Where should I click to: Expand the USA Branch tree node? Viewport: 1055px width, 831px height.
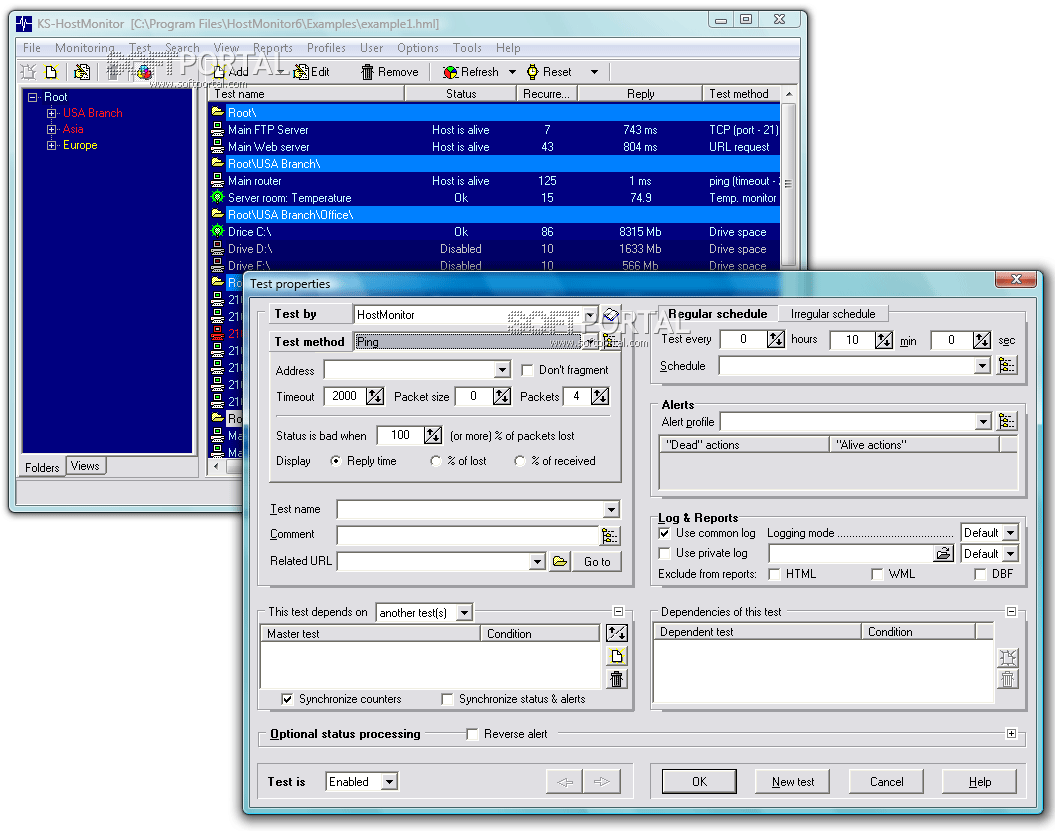click(x=51, y=113)
